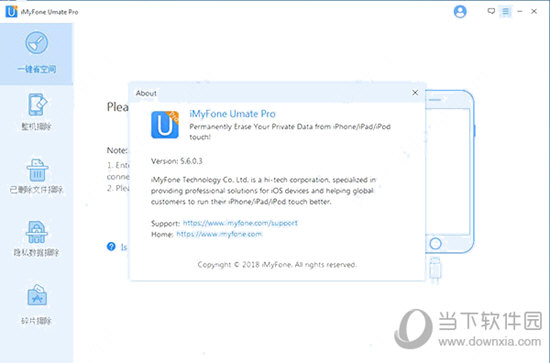The width and height of the screenshot is (550, 363).
Task: Click the Copyright 2018 iMyFone text
Action: pos(277,264)
